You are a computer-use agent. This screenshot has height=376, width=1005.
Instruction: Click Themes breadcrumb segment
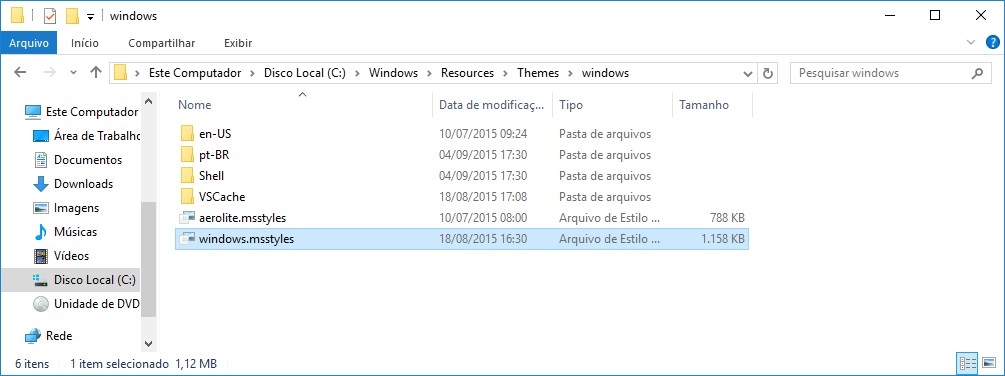click(538, 73)
